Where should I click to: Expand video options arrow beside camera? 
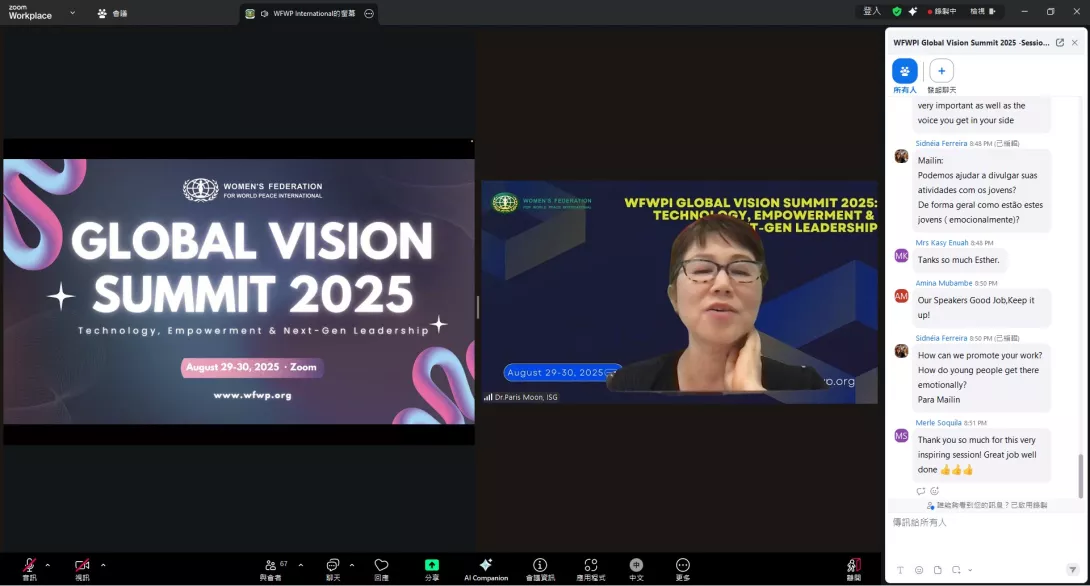click(x=103, y=565)
